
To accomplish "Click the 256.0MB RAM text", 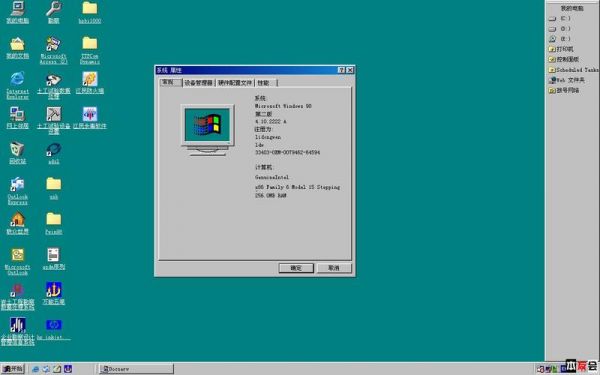I will pyautogui.click(x=271, y=196).
